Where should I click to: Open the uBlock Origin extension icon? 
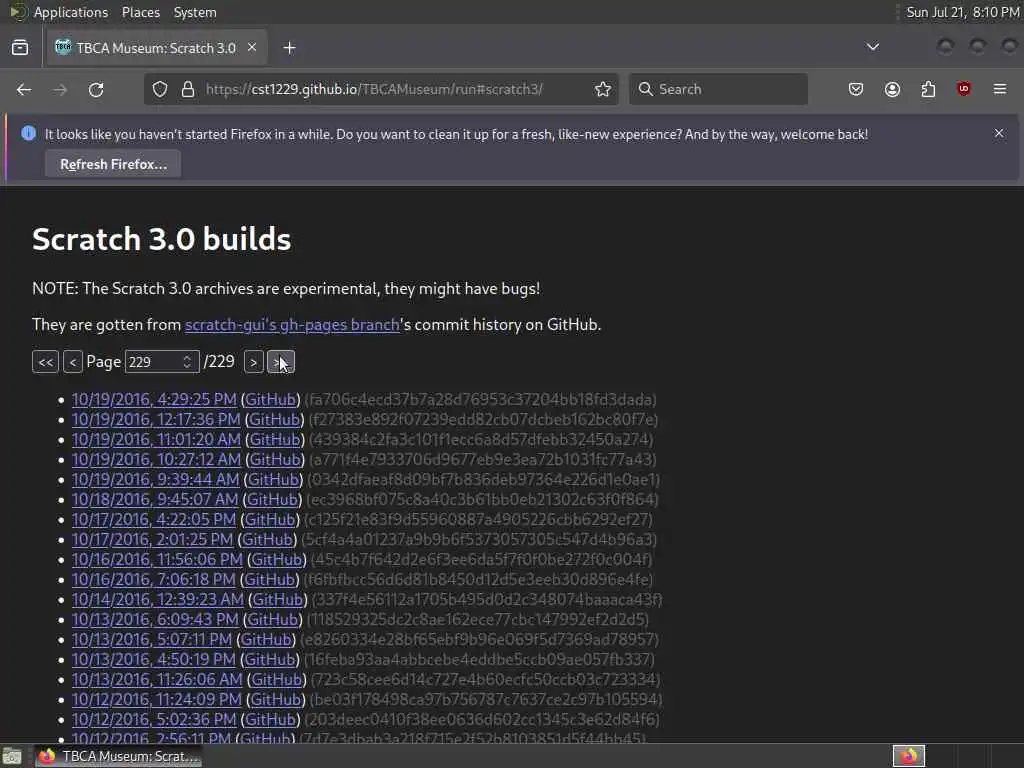click(963, 89)
